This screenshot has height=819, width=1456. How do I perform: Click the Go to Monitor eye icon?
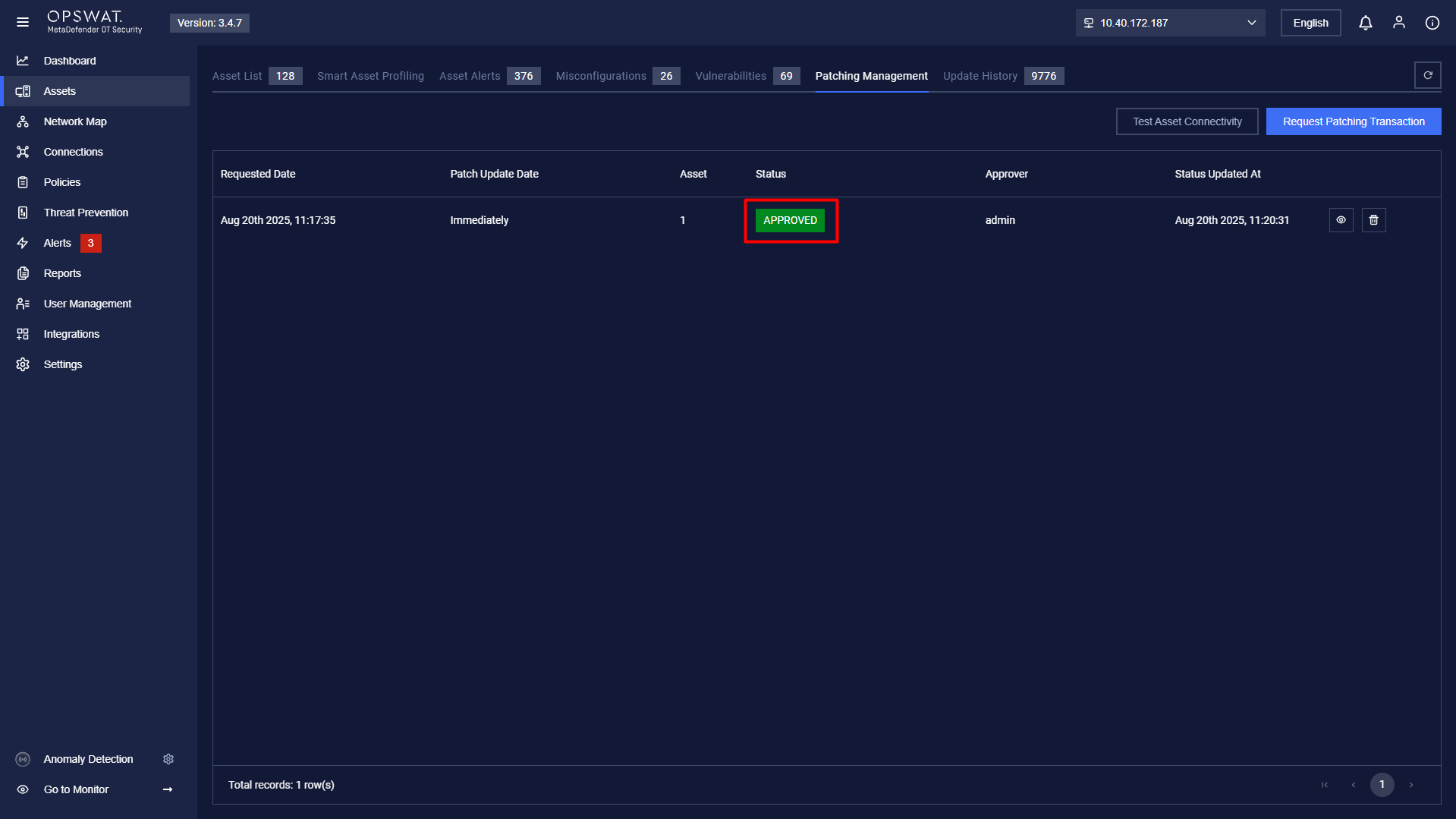23,789
